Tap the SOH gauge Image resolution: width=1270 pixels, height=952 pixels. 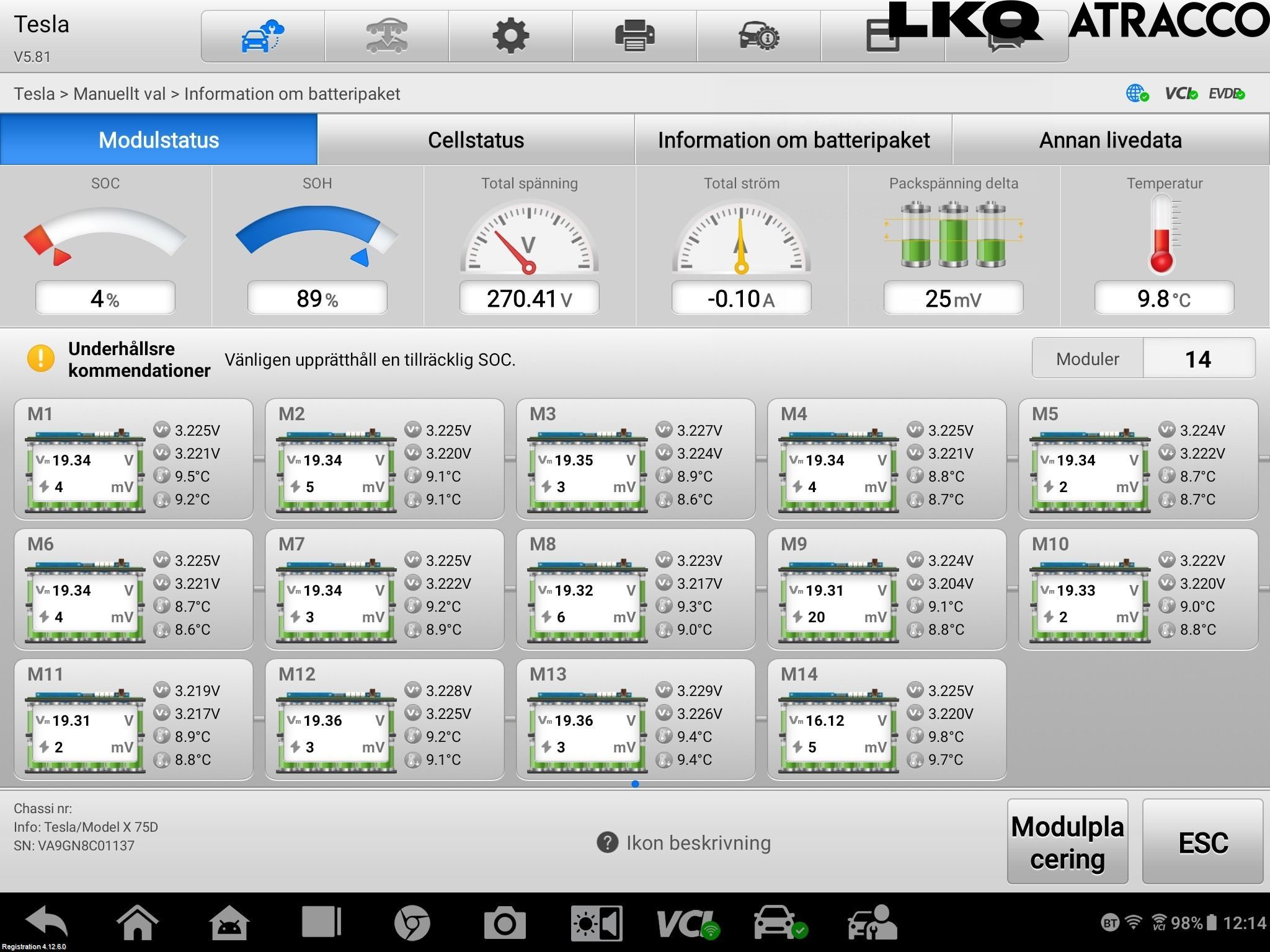click(317, 236)
